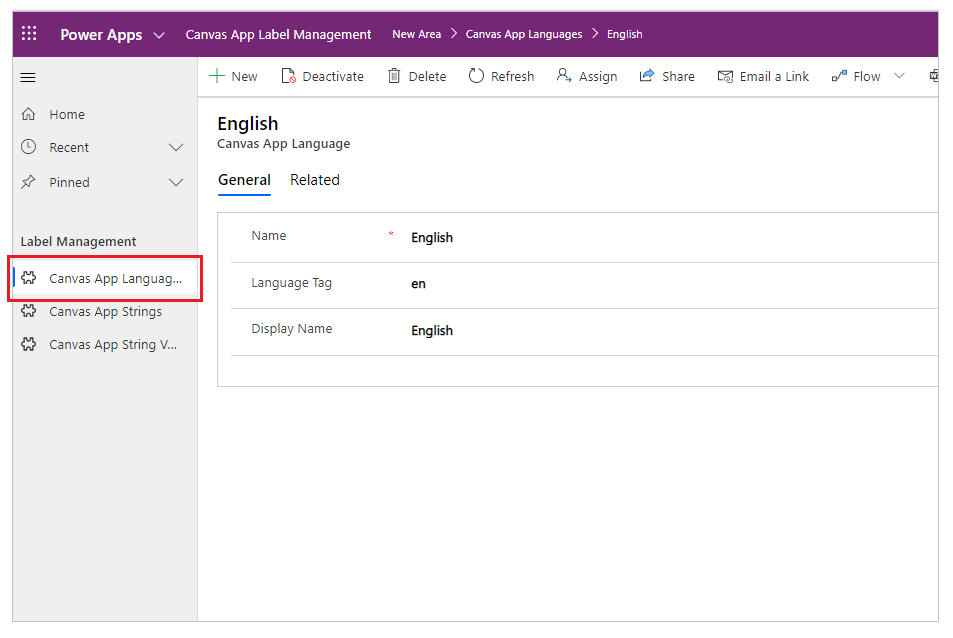953x638 pixels.
Task: Click the Flow button label
Action: pos(867,77)
